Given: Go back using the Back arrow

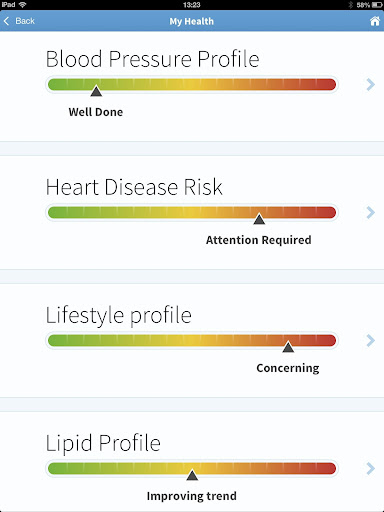Looking at the screenshot, I should click(6, 21).
